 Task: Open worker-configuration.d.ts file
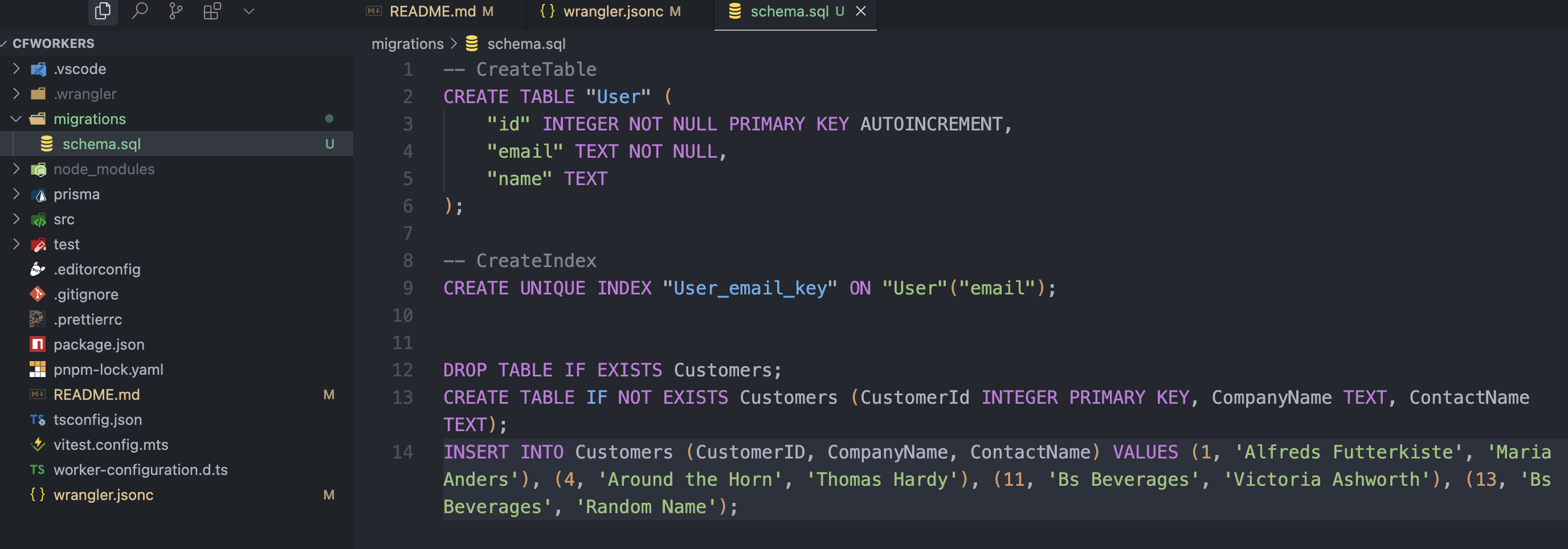pyautogui.click(x=141, y=470)
